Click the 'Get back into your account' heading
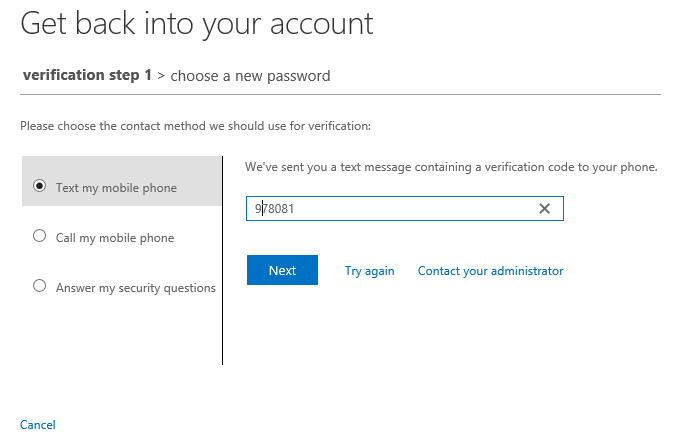The image size is (693, 435). pyautogui.click(x=197, y=24)
